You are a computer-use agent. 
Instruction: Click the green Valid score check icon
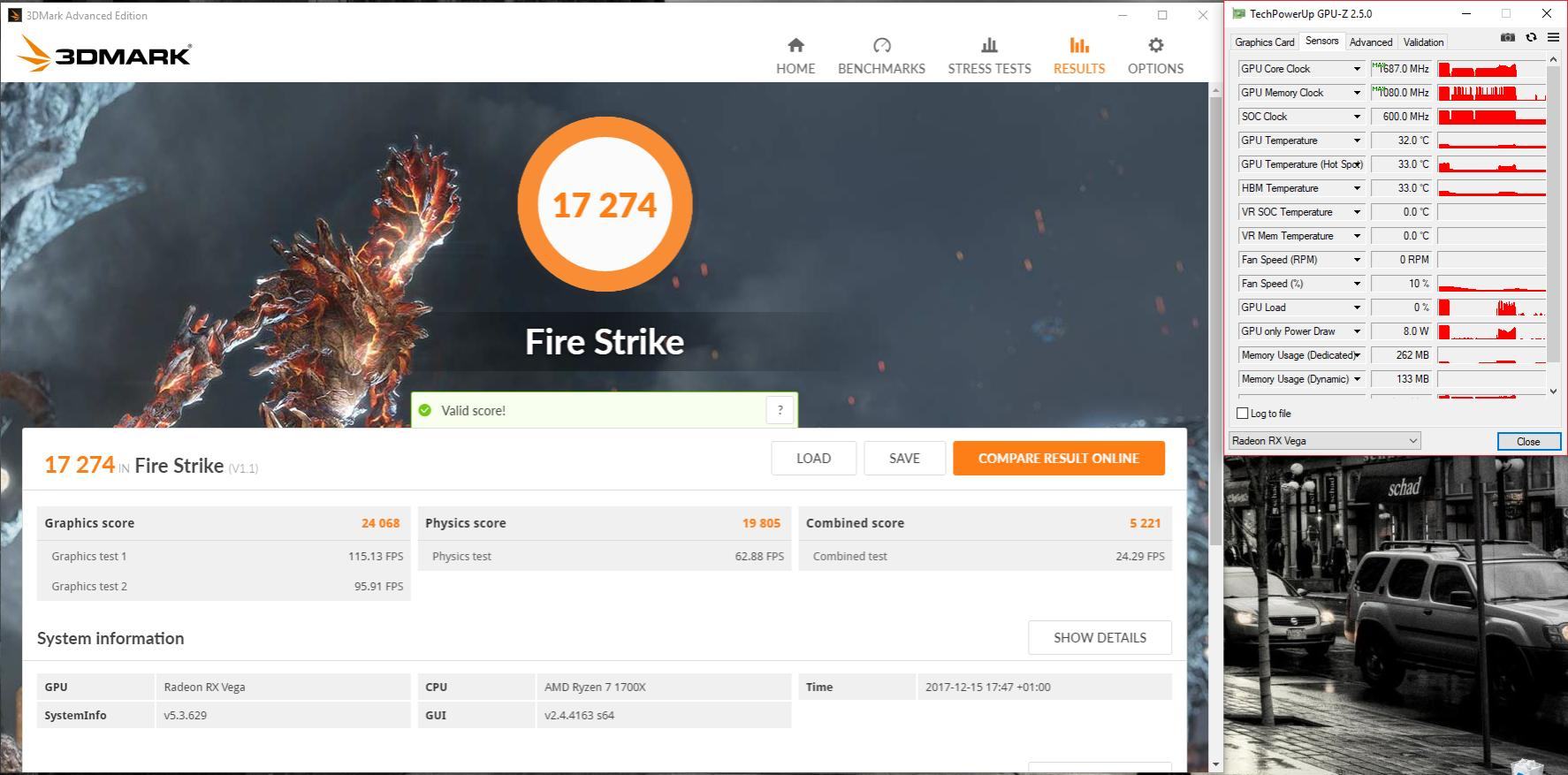tap(425, 410)
